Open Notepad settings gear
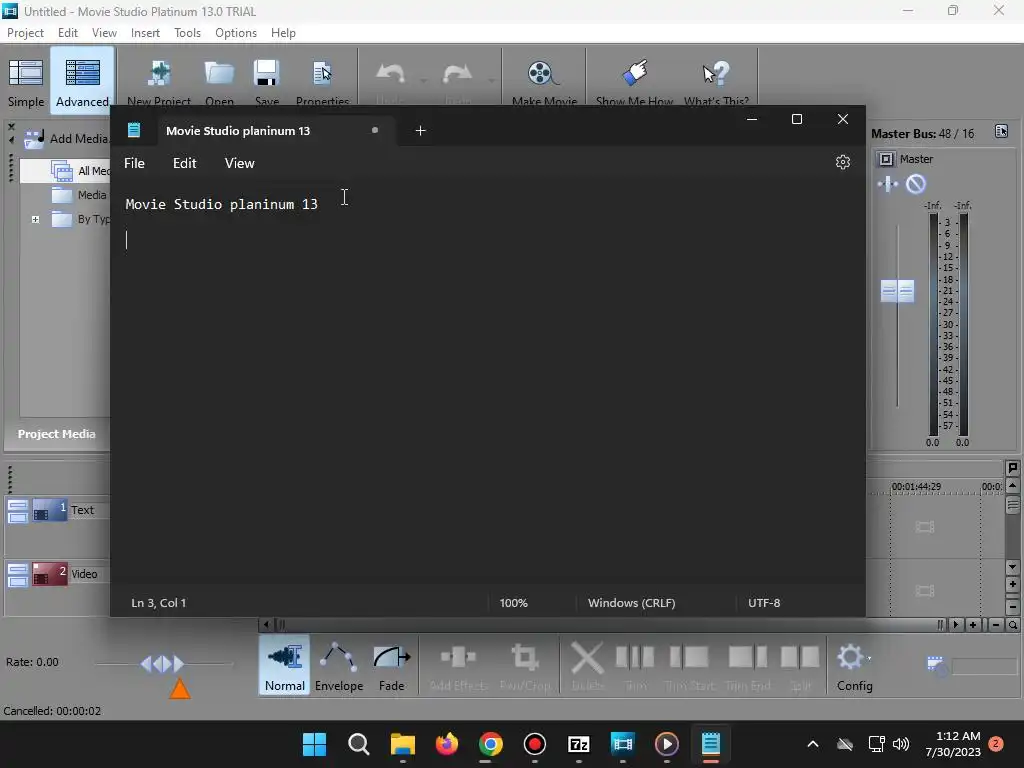The width and height of the screenshot is (1024, 768). click(843, 162)
